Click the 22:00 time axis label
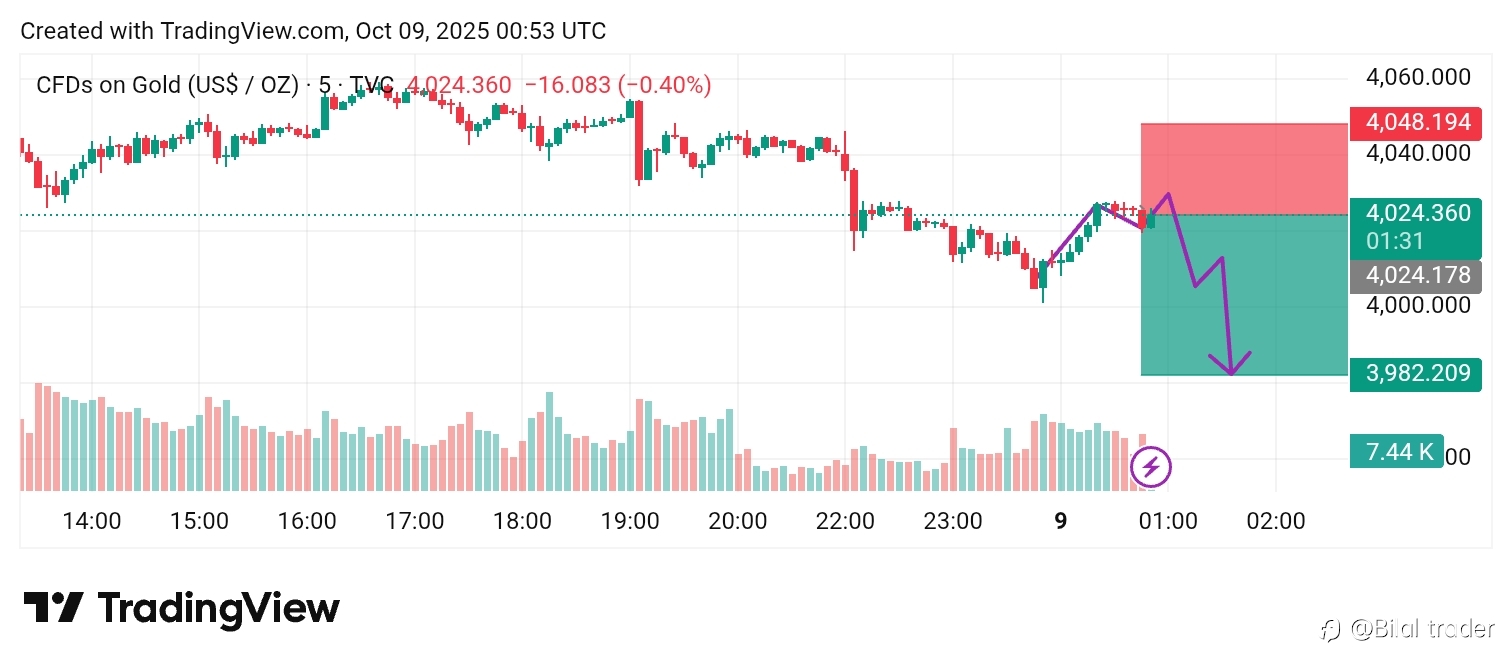Viewport: 1512px width, 668px height. pyautogui.click(x=845, y=521)
